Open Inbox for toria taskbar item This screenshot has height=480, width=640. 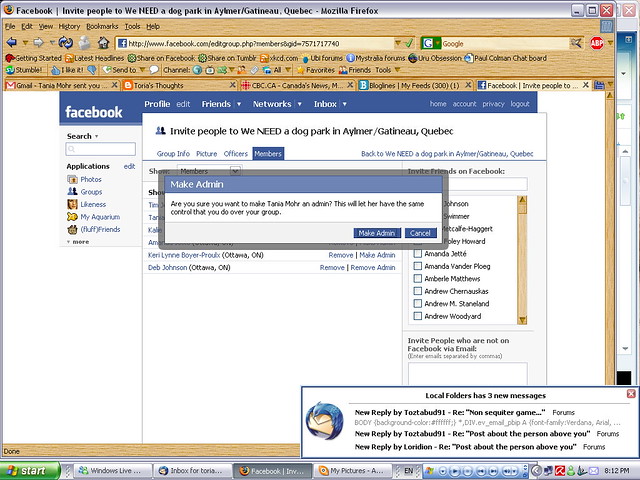[x=192, y=471]
